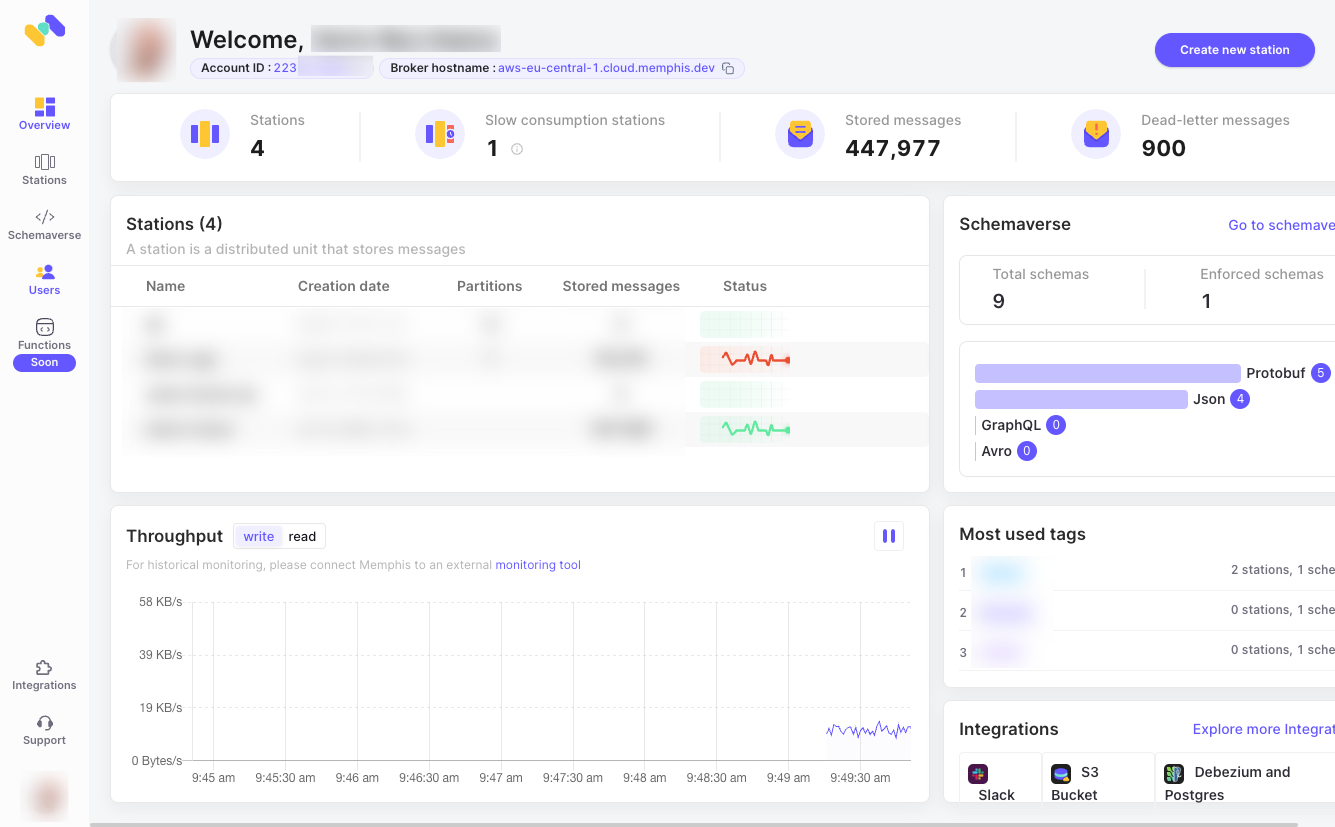
Task: Click Create new station button
Action: pos(1234,50)
